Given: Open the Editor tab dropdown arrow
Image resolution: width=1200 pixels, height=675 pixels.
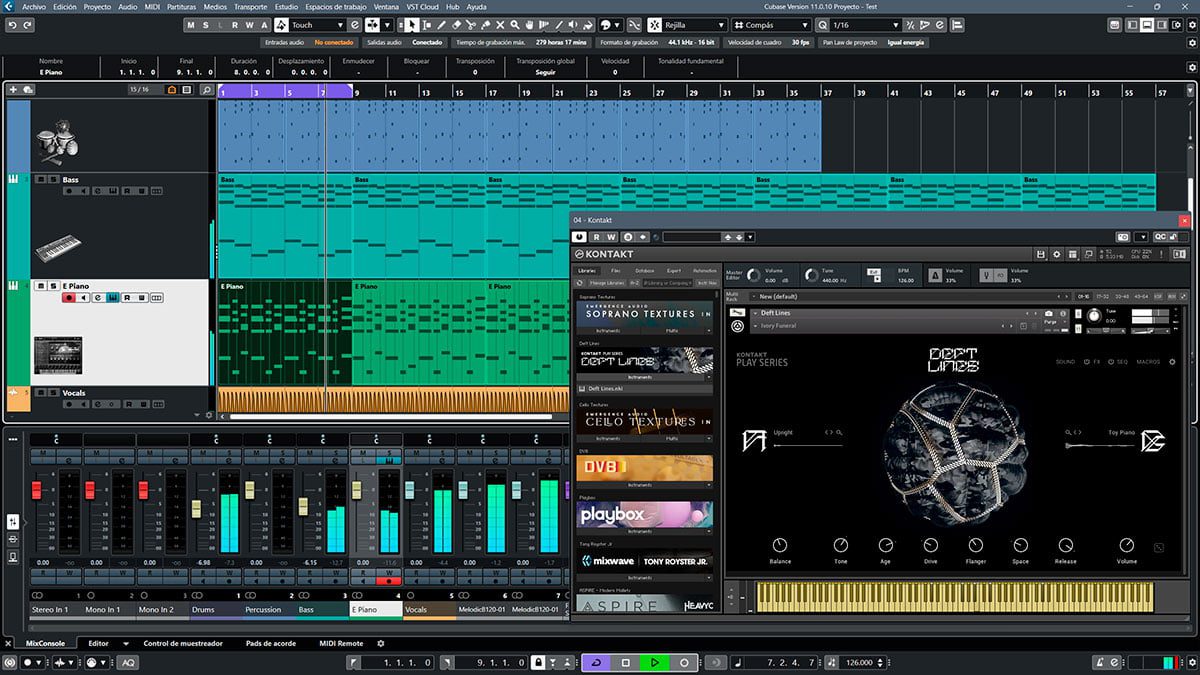Looking at the screenshot, I should (126, 644).
